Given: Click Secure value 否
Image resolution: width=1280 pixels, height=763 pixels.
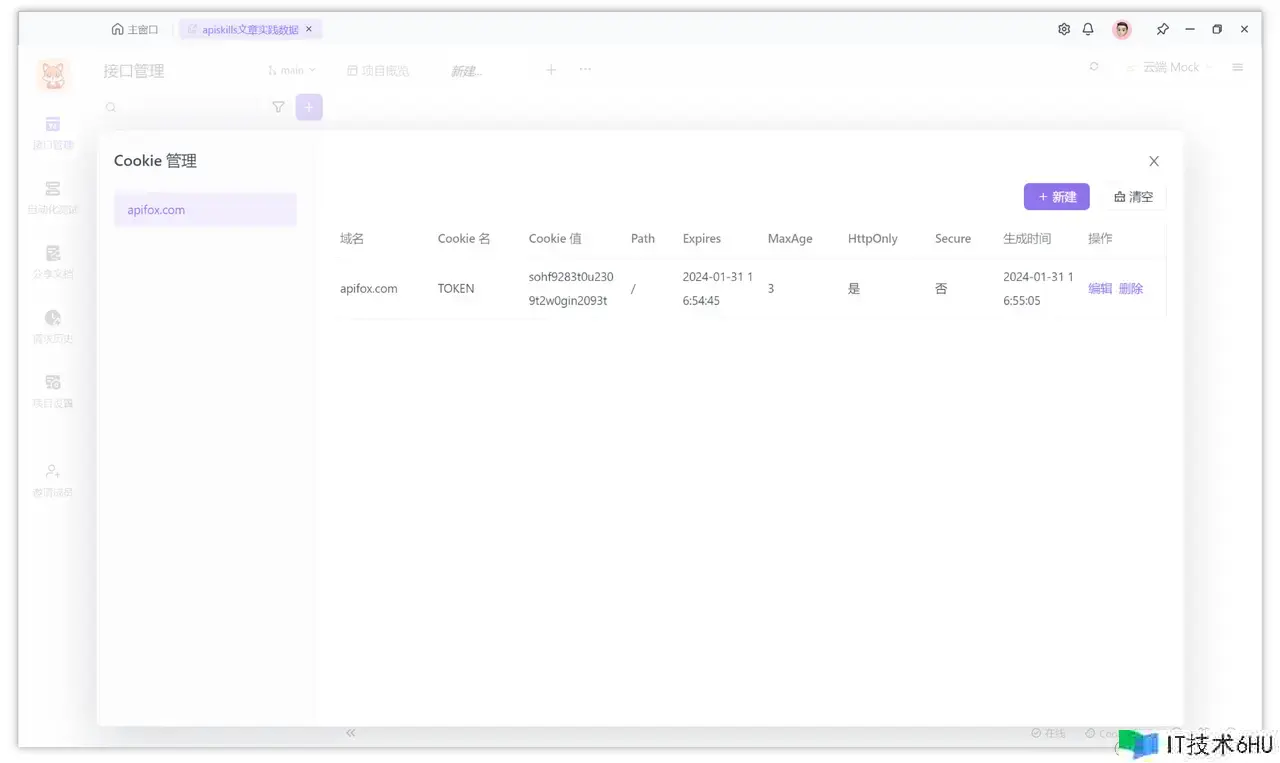Looking at the screenshot, I should pos(941,289).
